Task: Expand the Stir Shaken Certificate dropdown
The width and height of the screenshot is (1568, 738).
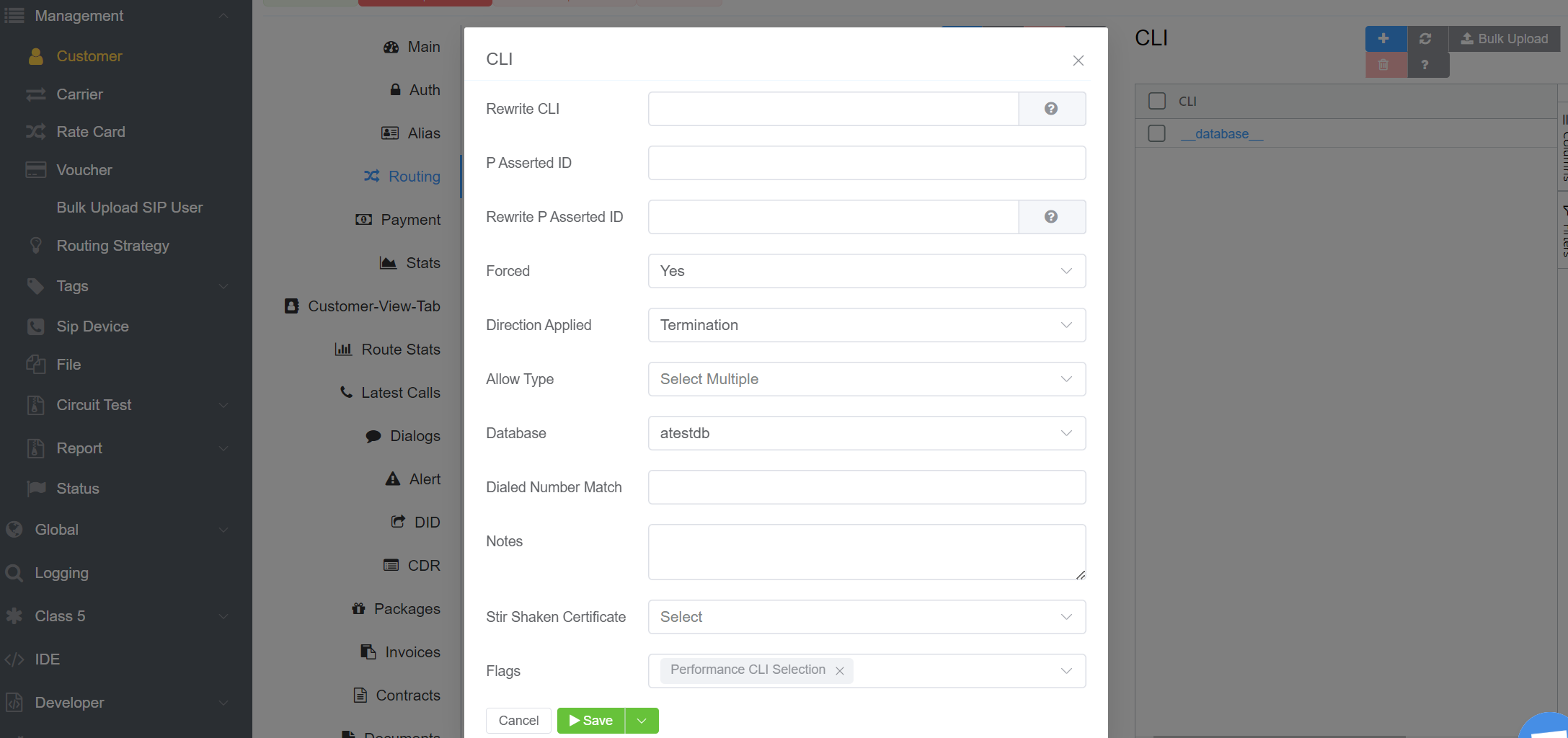Action: tap(867, 617)
